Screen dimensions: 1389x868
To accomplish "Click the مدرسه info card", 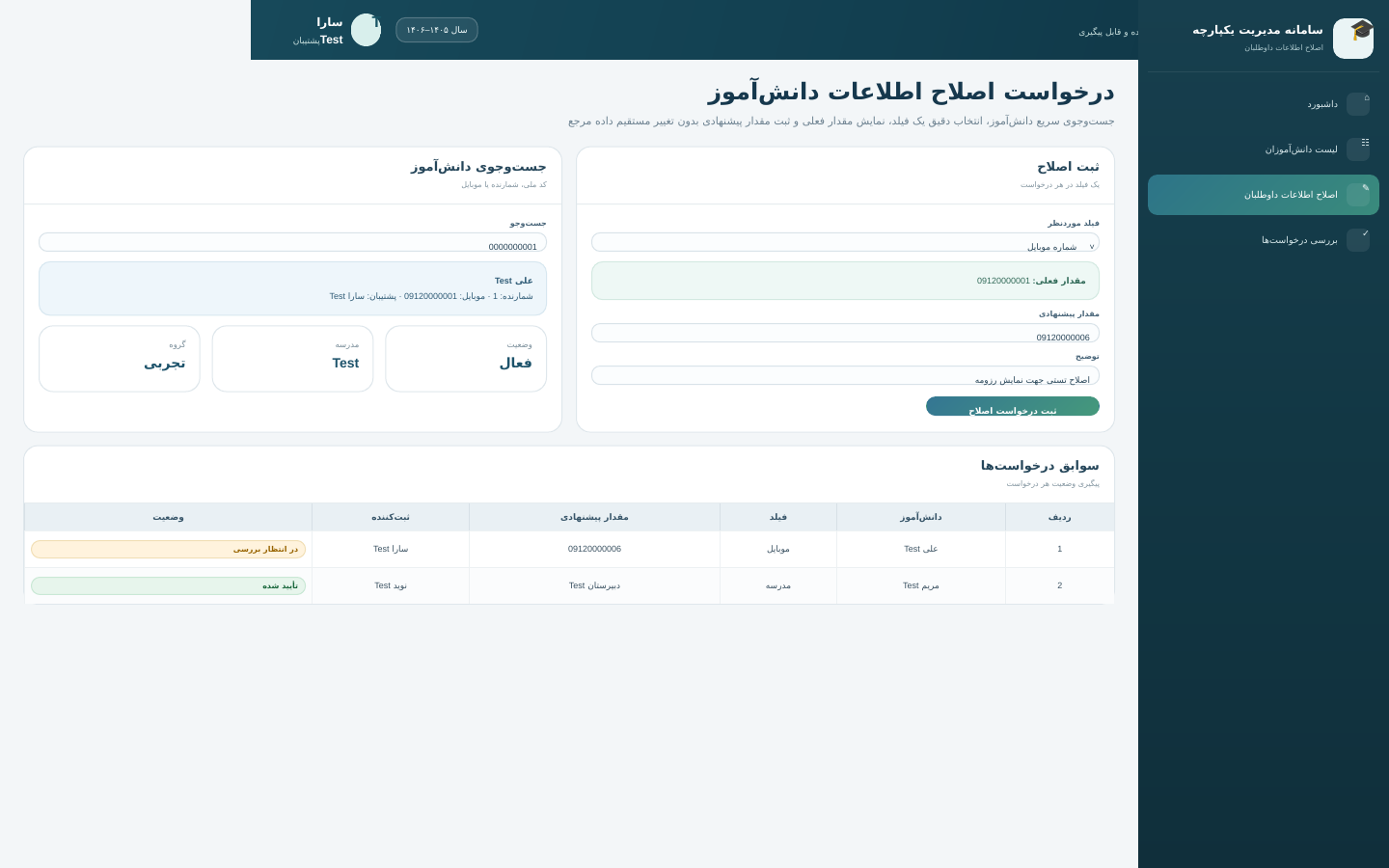I will click(292, 359).
